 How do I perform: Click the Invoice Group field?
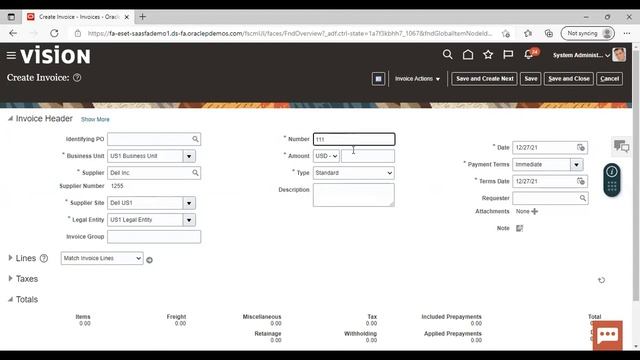[x=154, y=237]
